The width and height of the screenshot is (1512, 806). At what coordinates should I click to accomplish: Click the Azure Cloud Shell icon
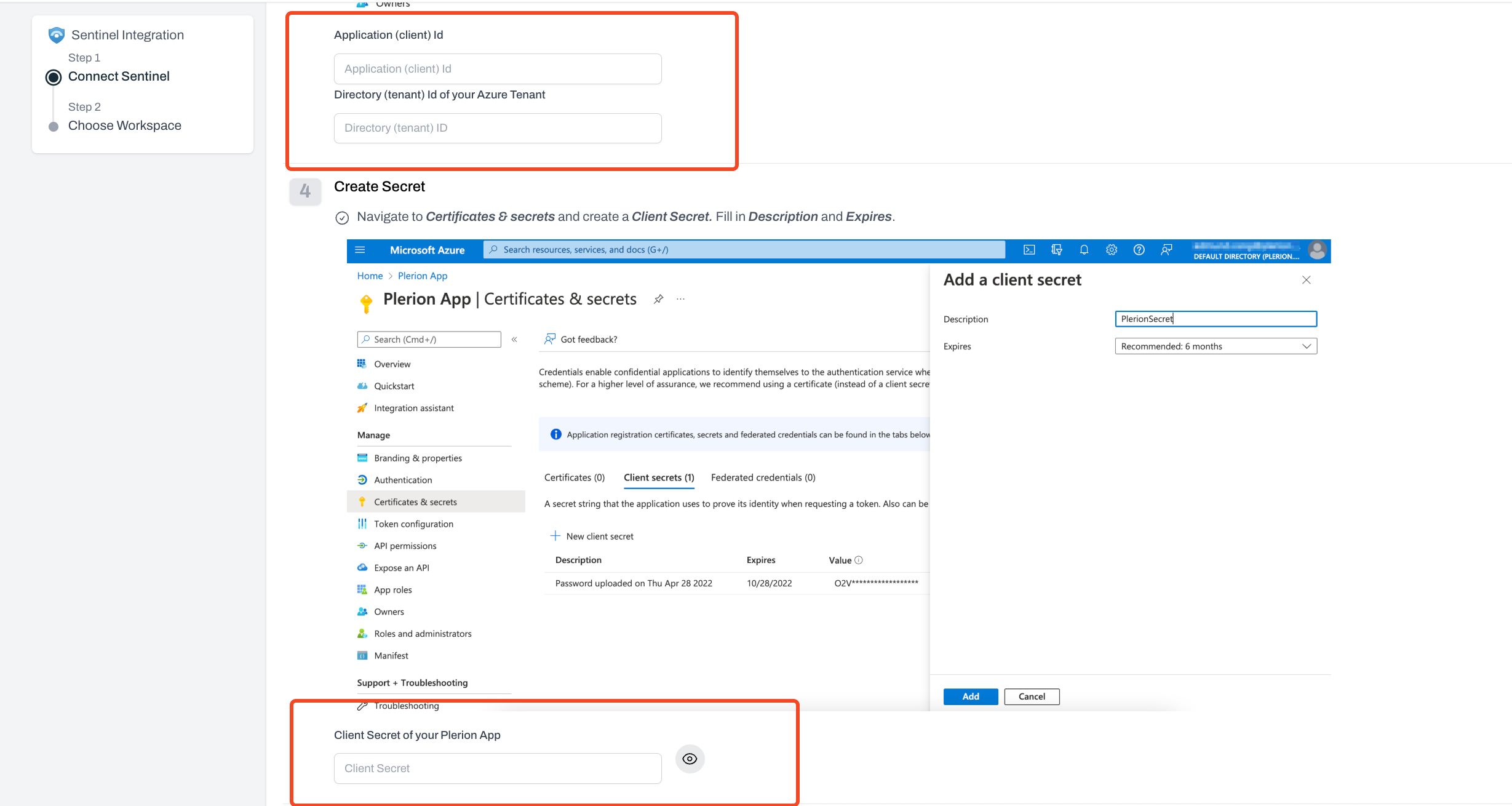[x=1029, y=250]
